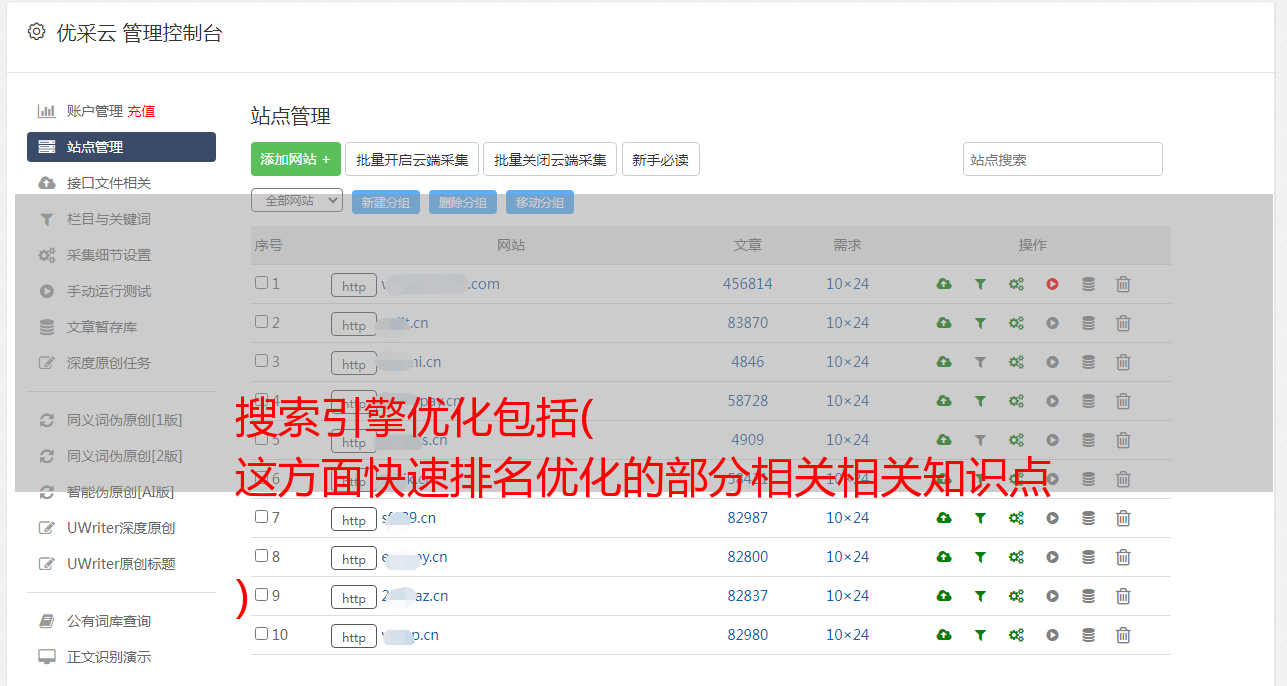Click the play icon in the 82837 row
The image size is (1287, 686).
coord(1052,596)
